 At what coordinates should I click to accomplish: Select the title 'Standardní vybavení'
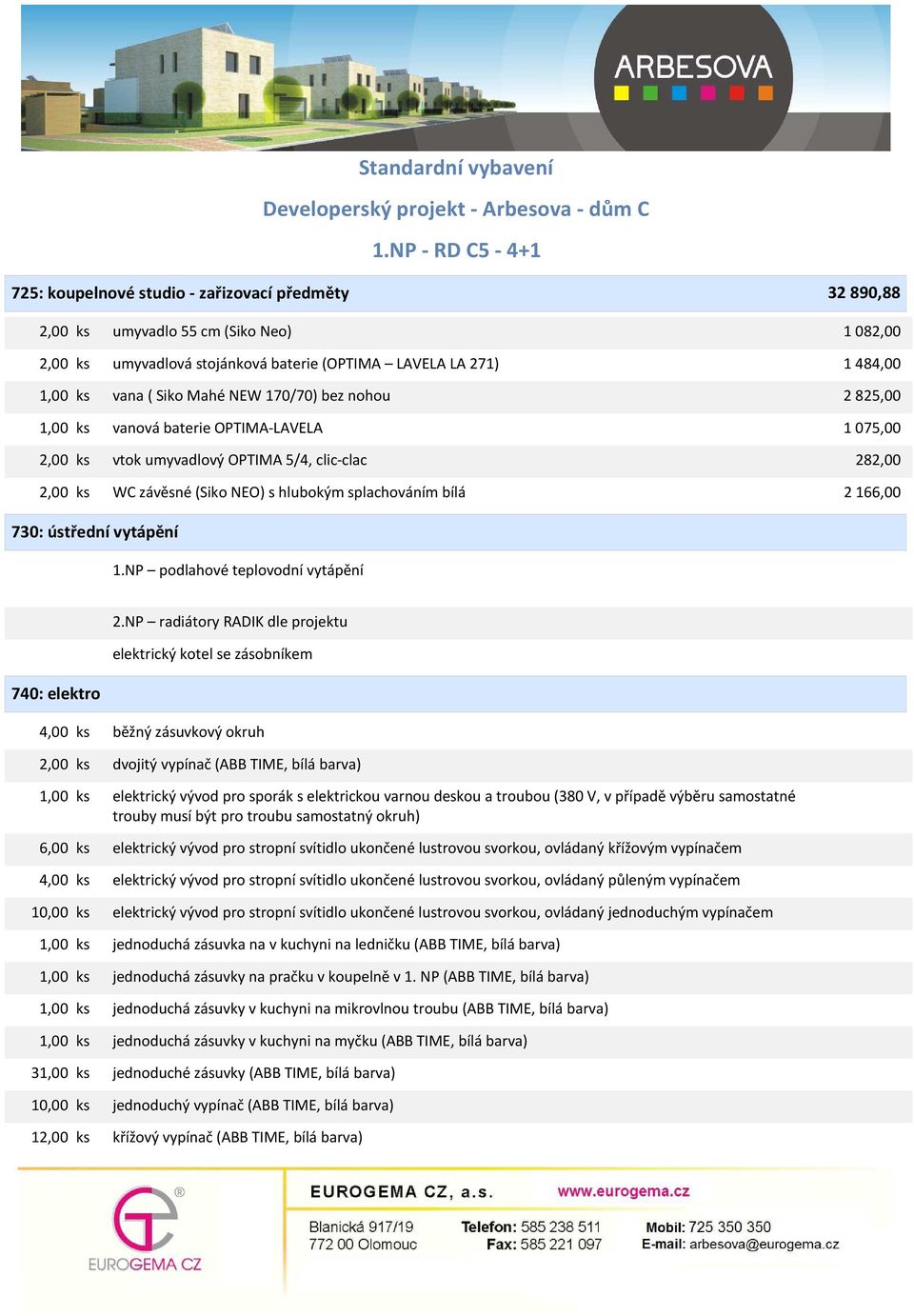[456, 168]
